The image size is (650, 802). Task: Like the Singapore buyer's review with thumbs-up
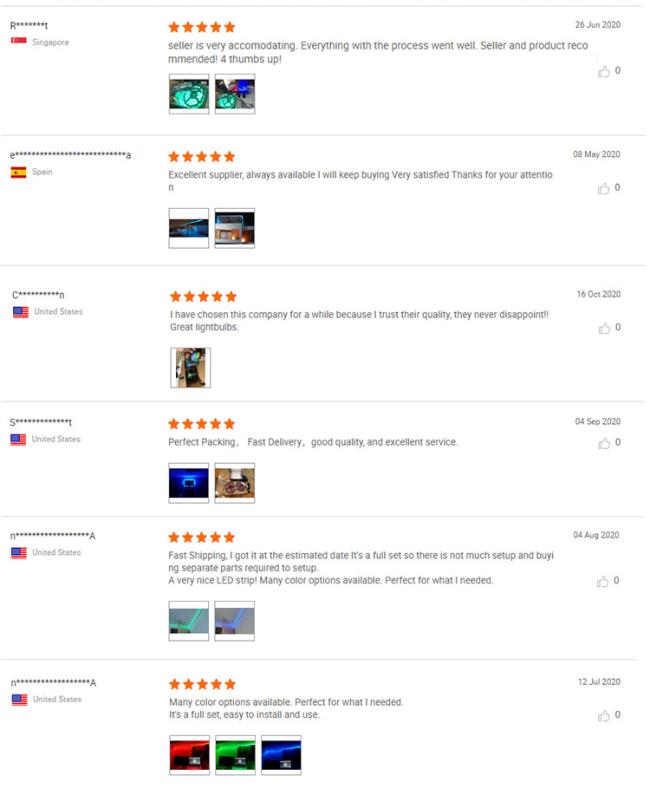[x=603, y=72]
